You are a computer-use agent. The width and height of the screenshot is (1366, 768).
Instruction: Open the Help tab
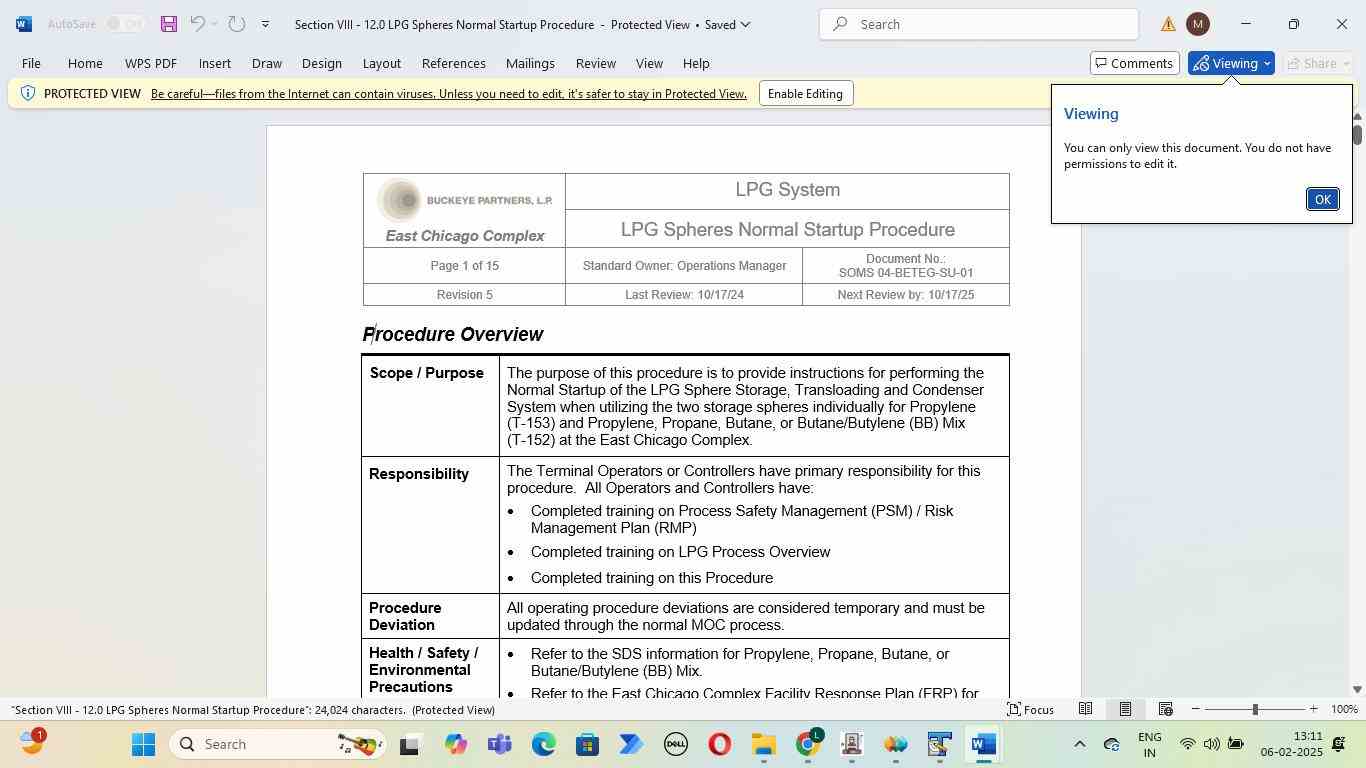coord(696,63)
